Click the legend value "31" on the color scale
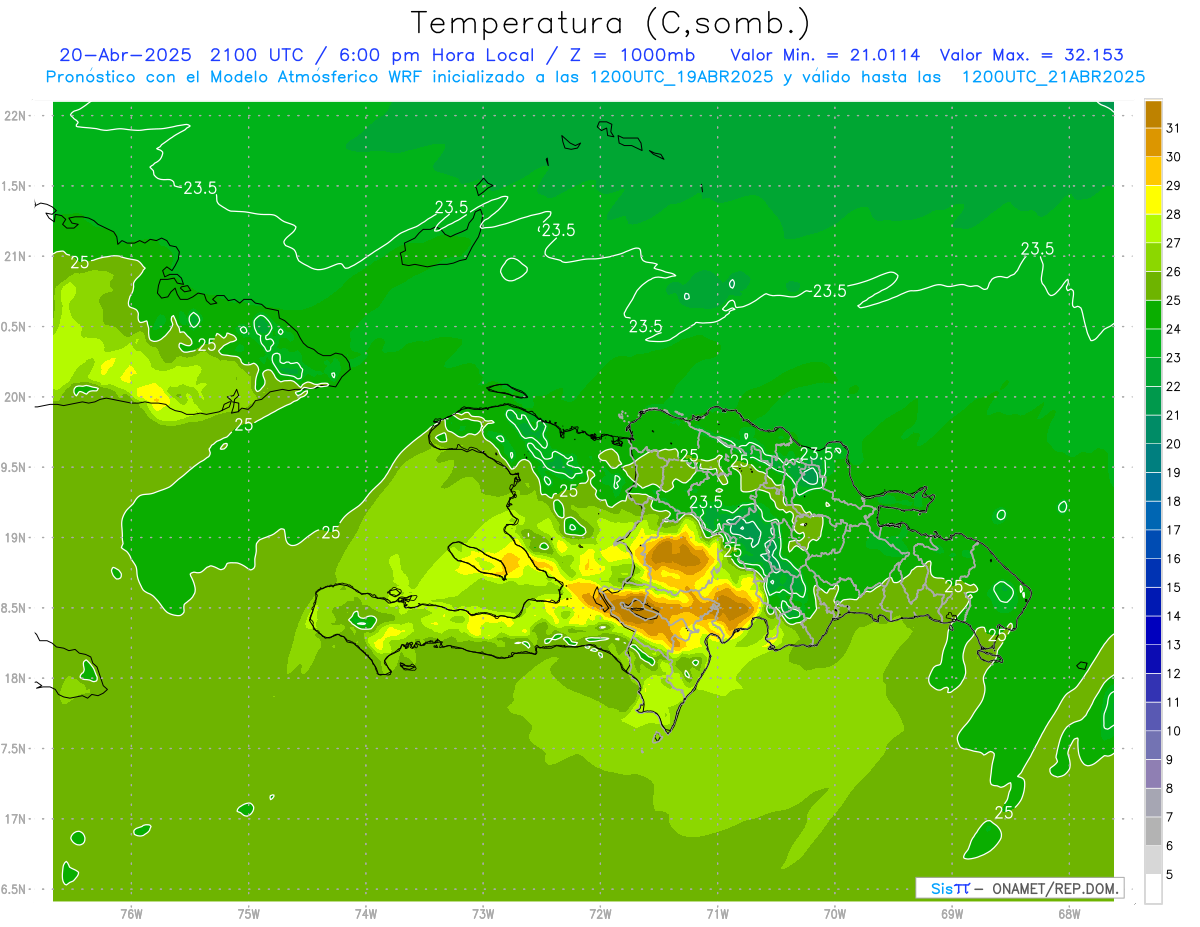Screen dimensions: 1200x927 (1173, 128)
